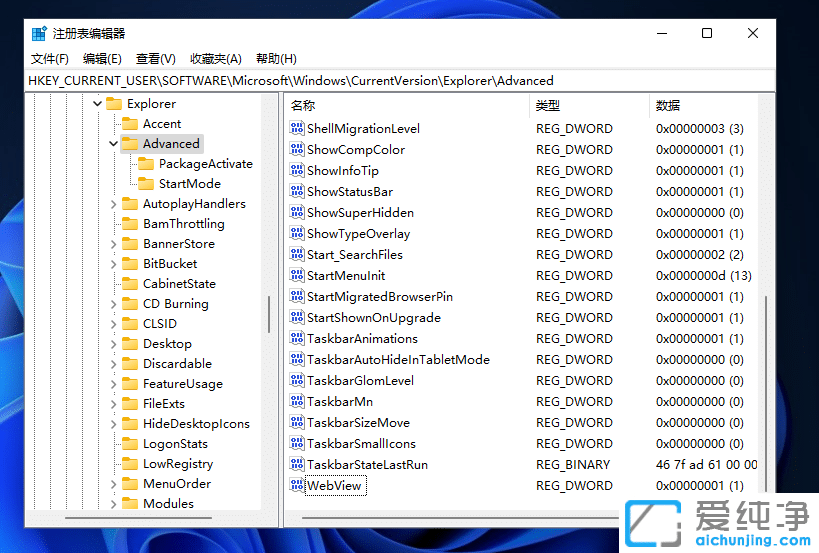This screenshot has height=553, width=819.
Task: Click the TaskbarSmallIcons value icon
Action: (297, 443)
